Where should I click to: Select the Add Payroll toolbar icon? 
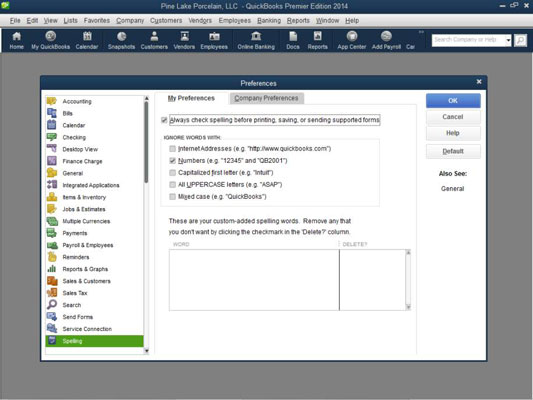coord(386,40)
